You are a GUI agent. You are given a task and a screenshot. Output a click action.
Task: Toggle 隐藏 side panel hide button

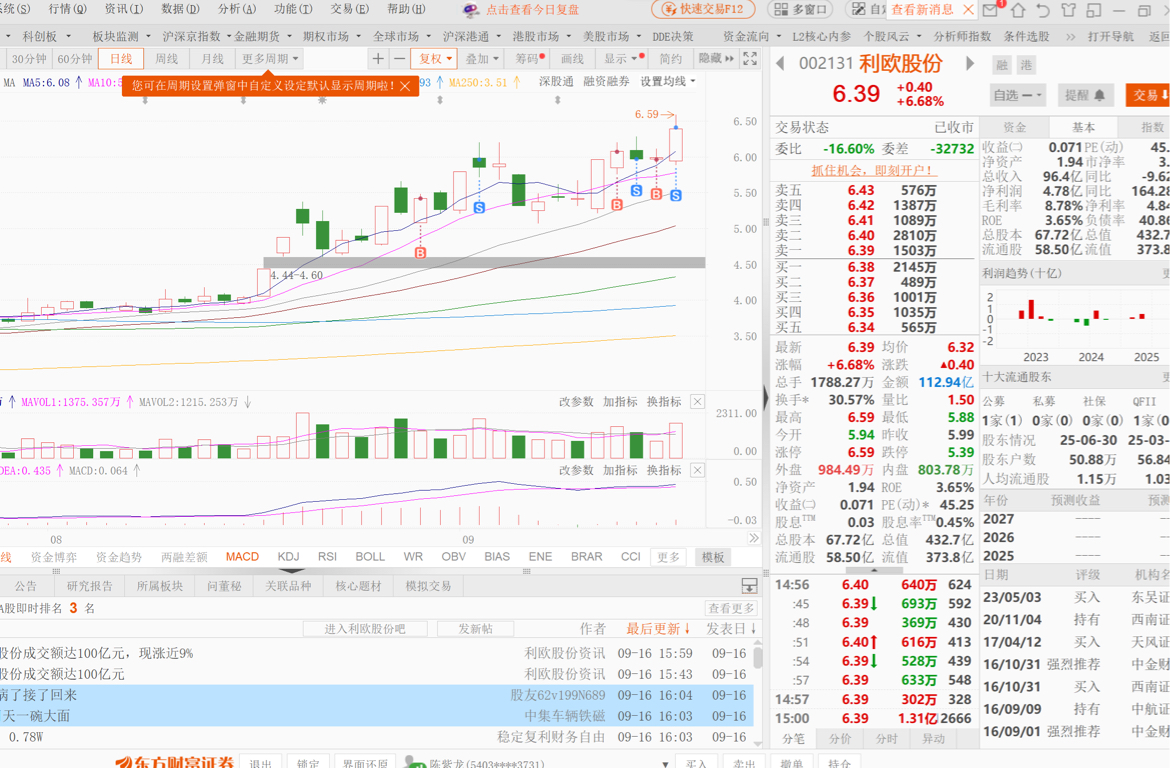(716, 58)
